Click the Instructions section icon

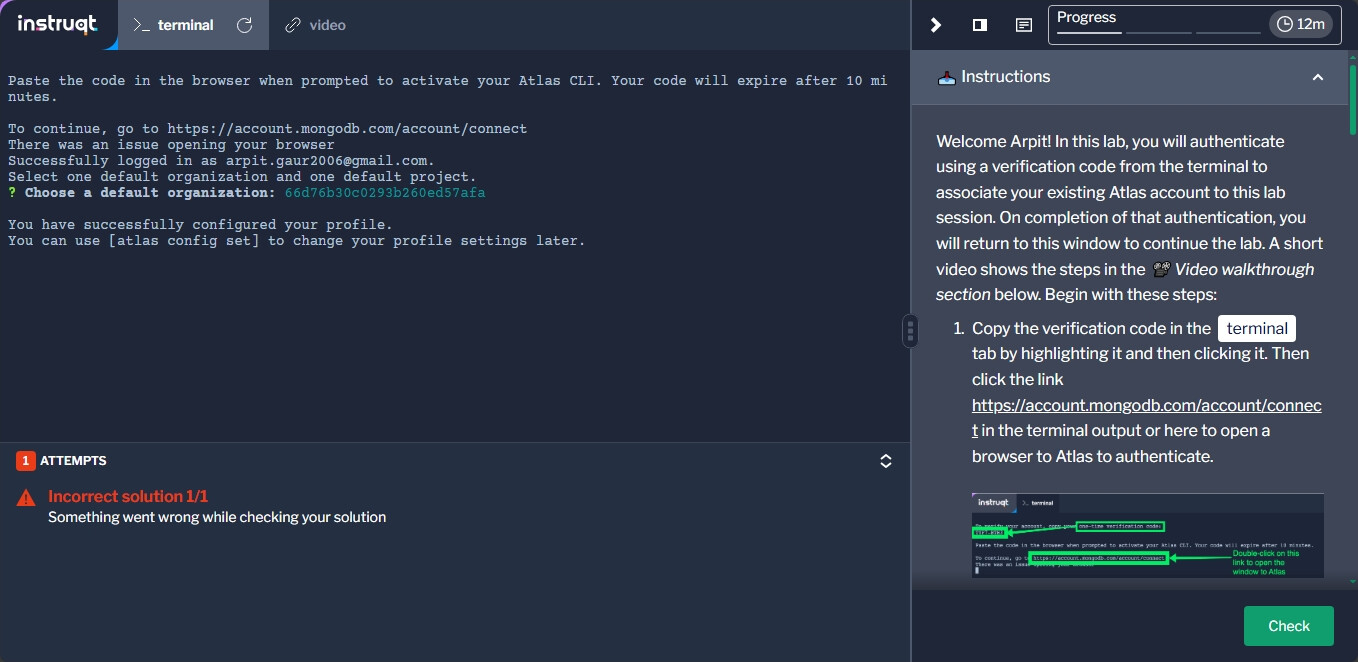[x=946, y=77]
